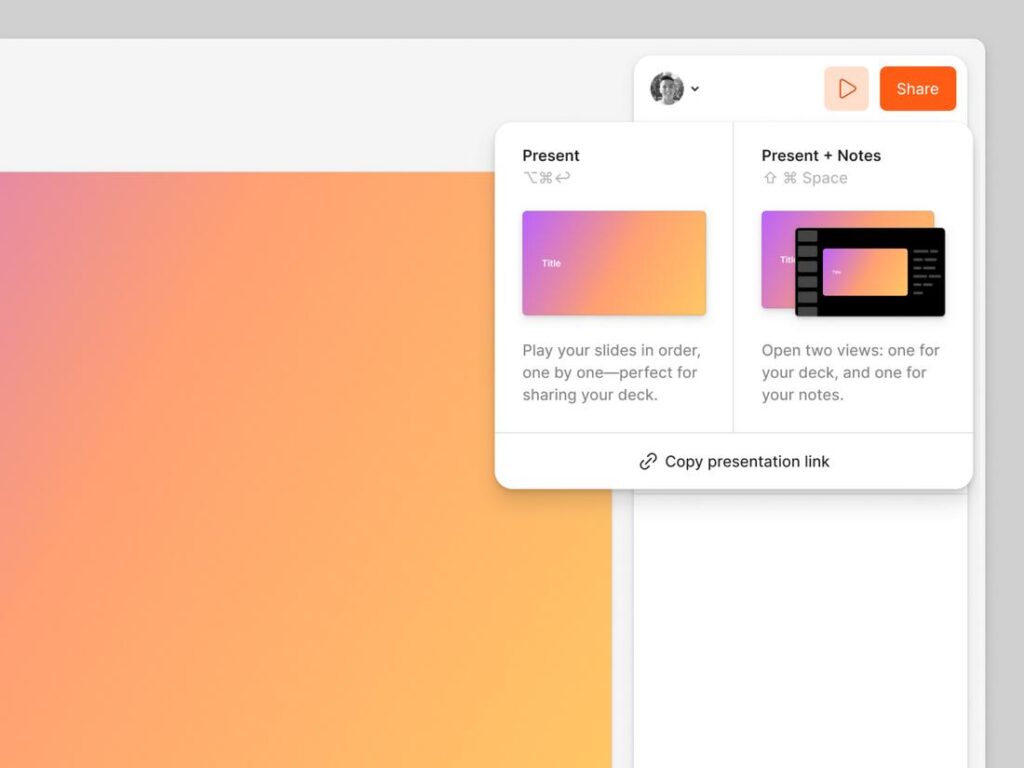Click the user avatar photo
This screenshot has height=768, width=1024.
coord(668,88)
